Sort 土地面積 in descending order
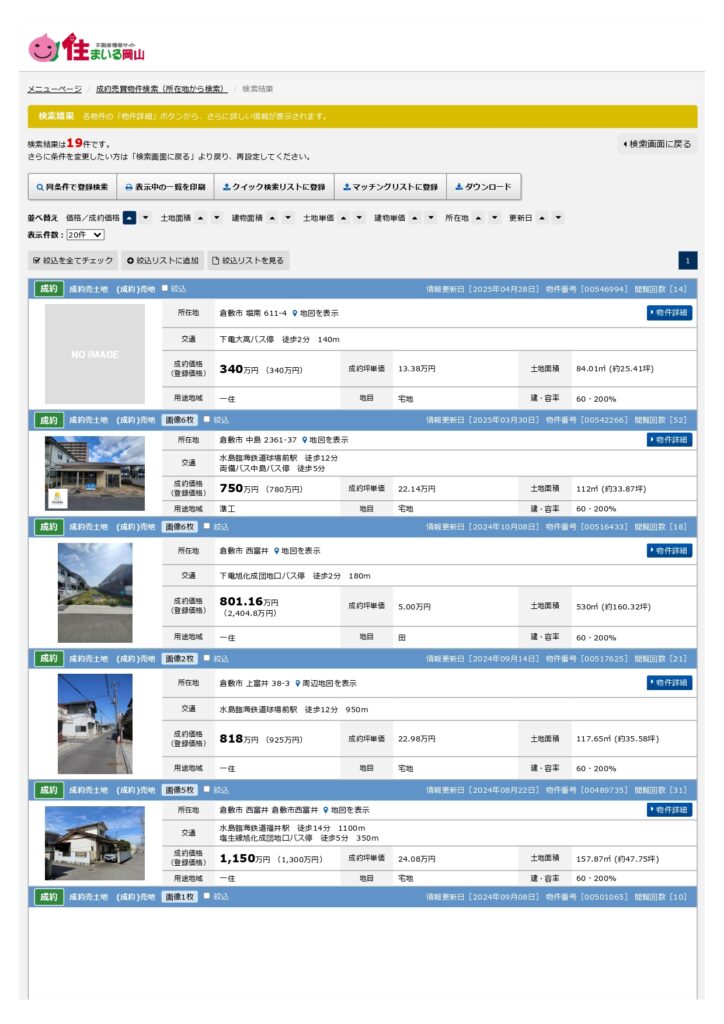This screenshot has width=724, height=1024. pyautogui.click(x=217, y=218)
